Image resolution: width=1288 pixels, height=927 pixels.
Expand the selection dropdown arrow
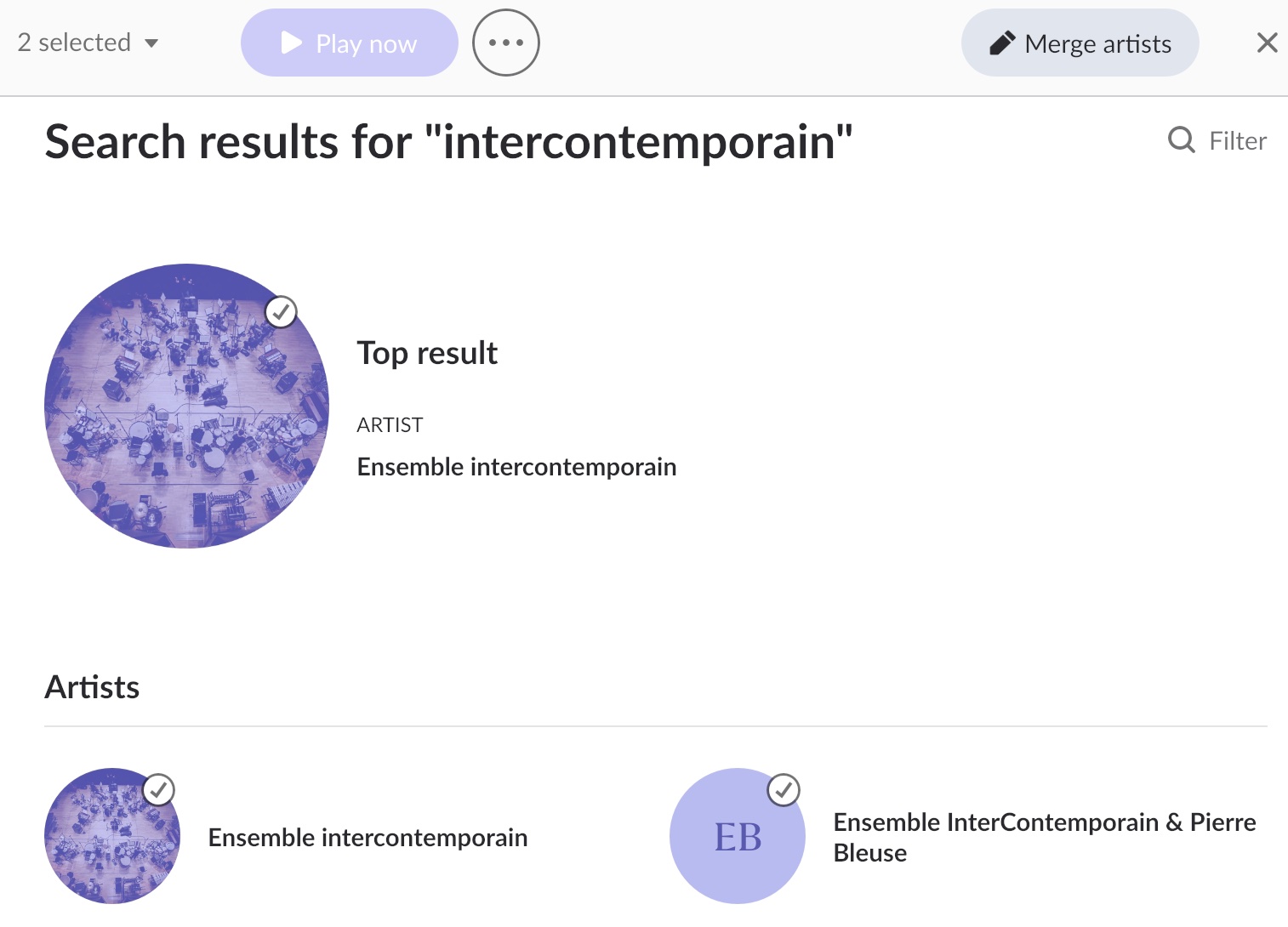(151, 43)
